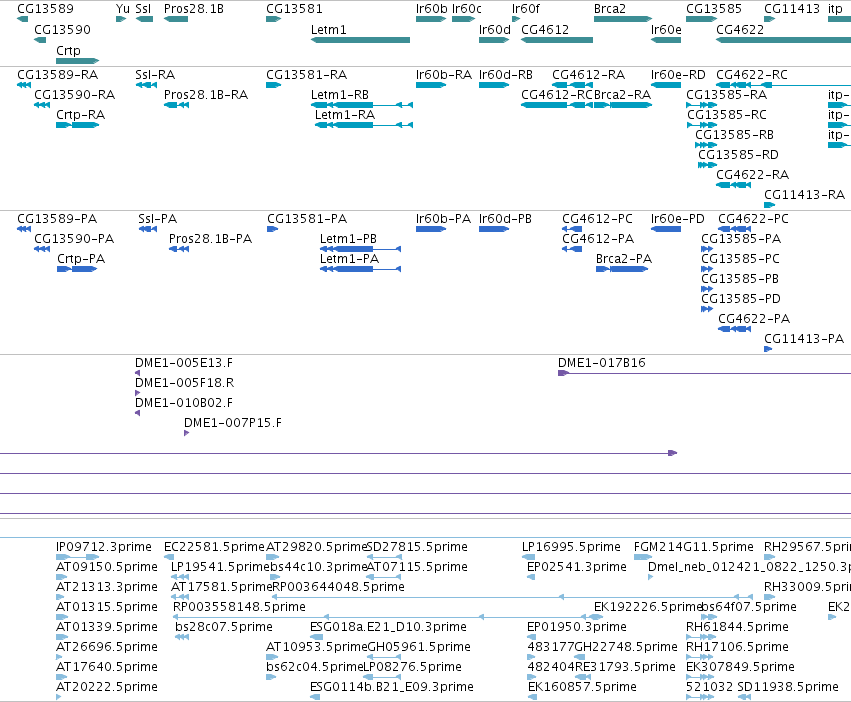851x702 pixels.
Task: Select transcript Letm1-RB
Action: (340, 95)
